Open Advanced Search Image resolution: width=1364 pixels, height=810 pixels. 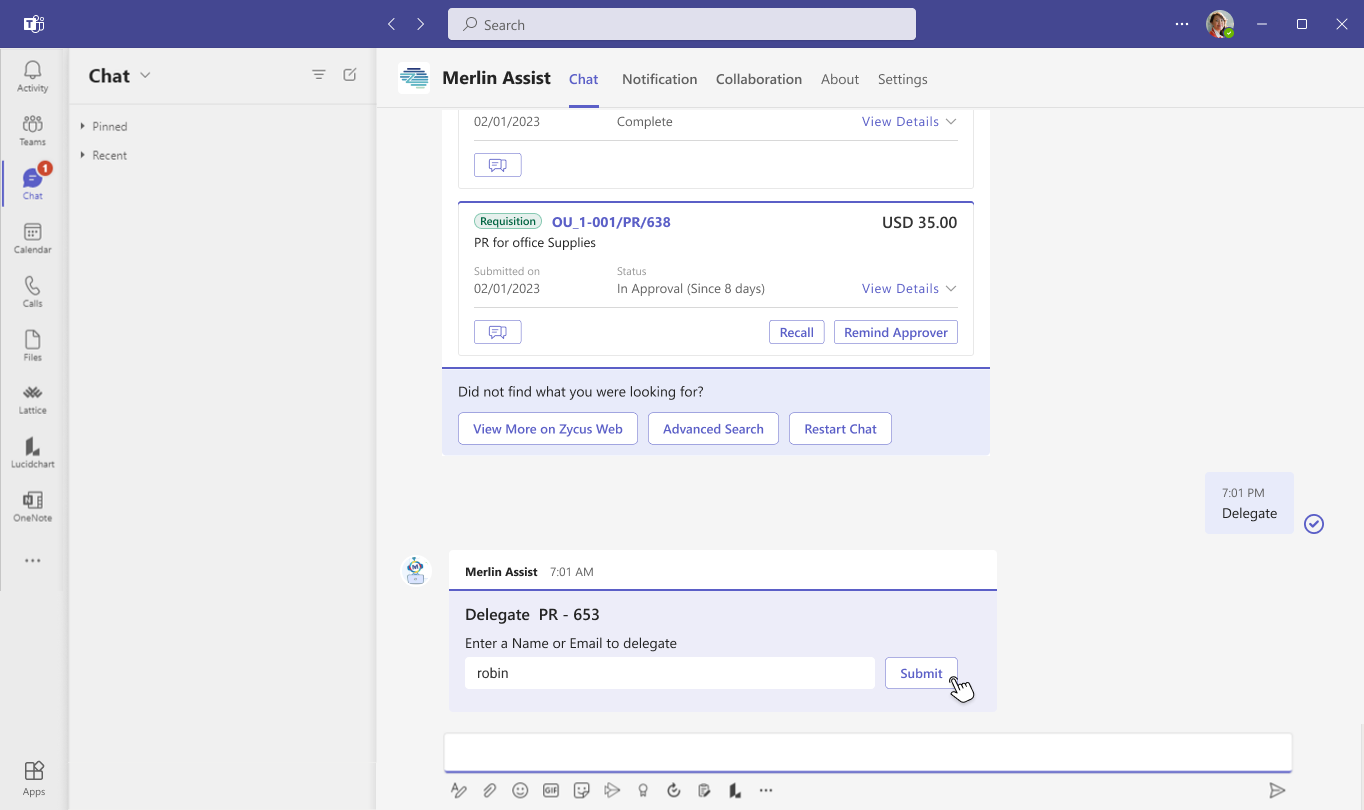(x=713, y=428)
